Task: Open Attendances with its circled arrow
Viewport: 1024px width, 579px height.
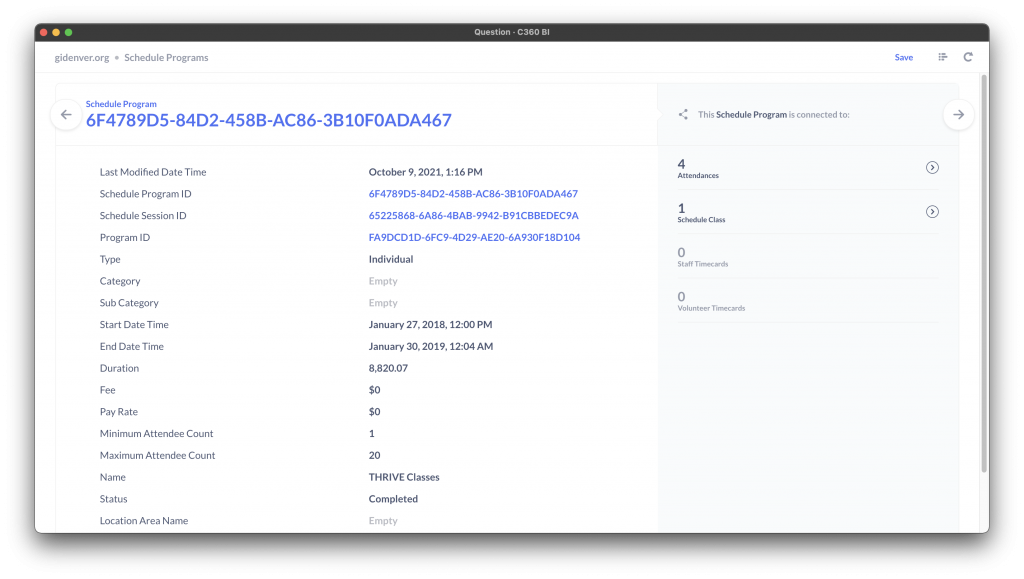Action: coord(932,168)
